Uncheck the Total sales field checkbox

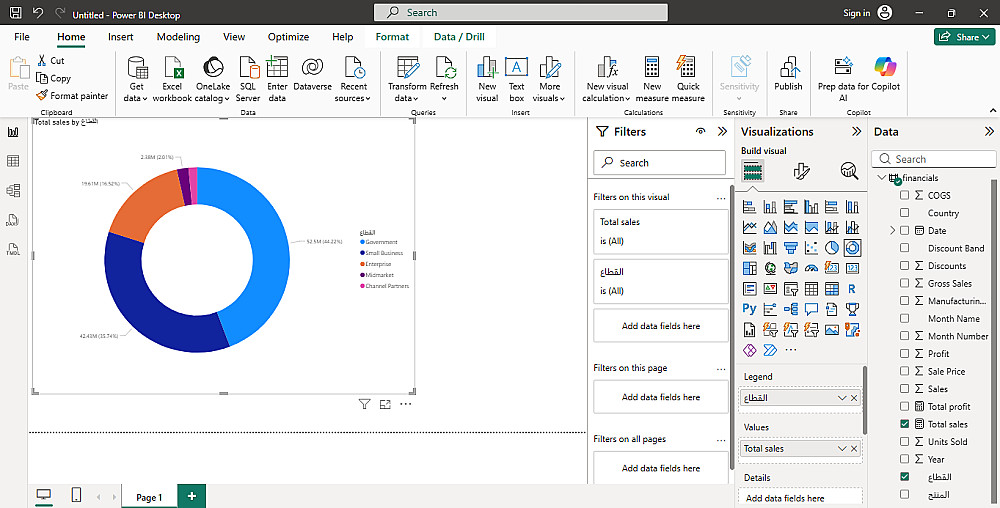coord(905,424)
